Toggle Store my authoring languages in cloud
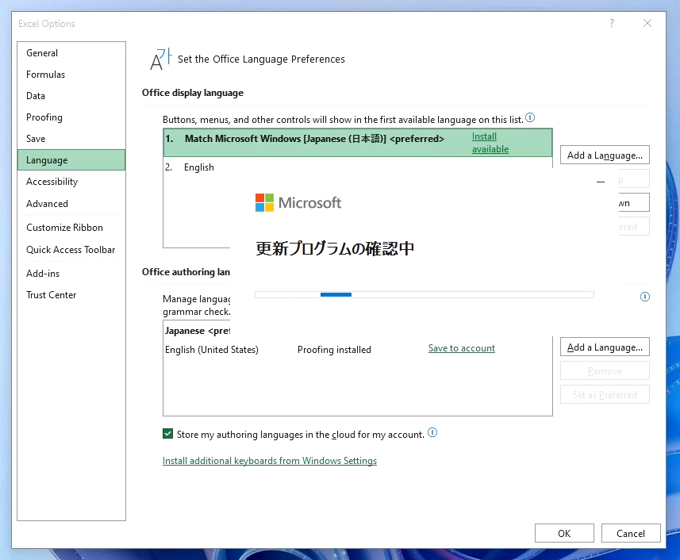The width and height of the screenshot is (680, 560). (x=168, y=434)
